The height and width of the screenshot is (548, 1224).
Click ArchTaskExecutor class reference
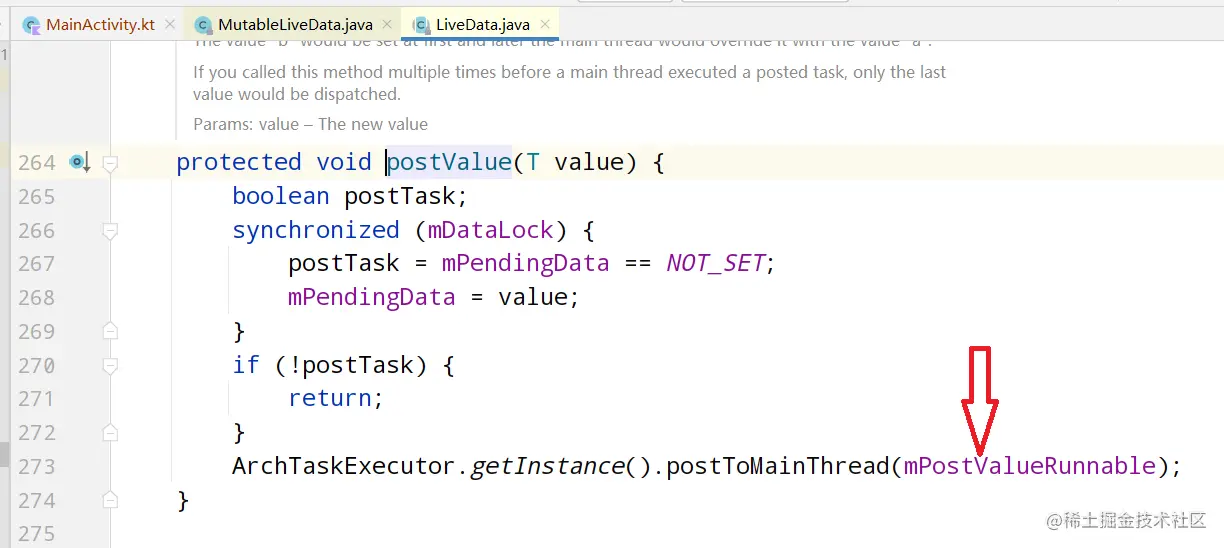[x=344, y=466]
